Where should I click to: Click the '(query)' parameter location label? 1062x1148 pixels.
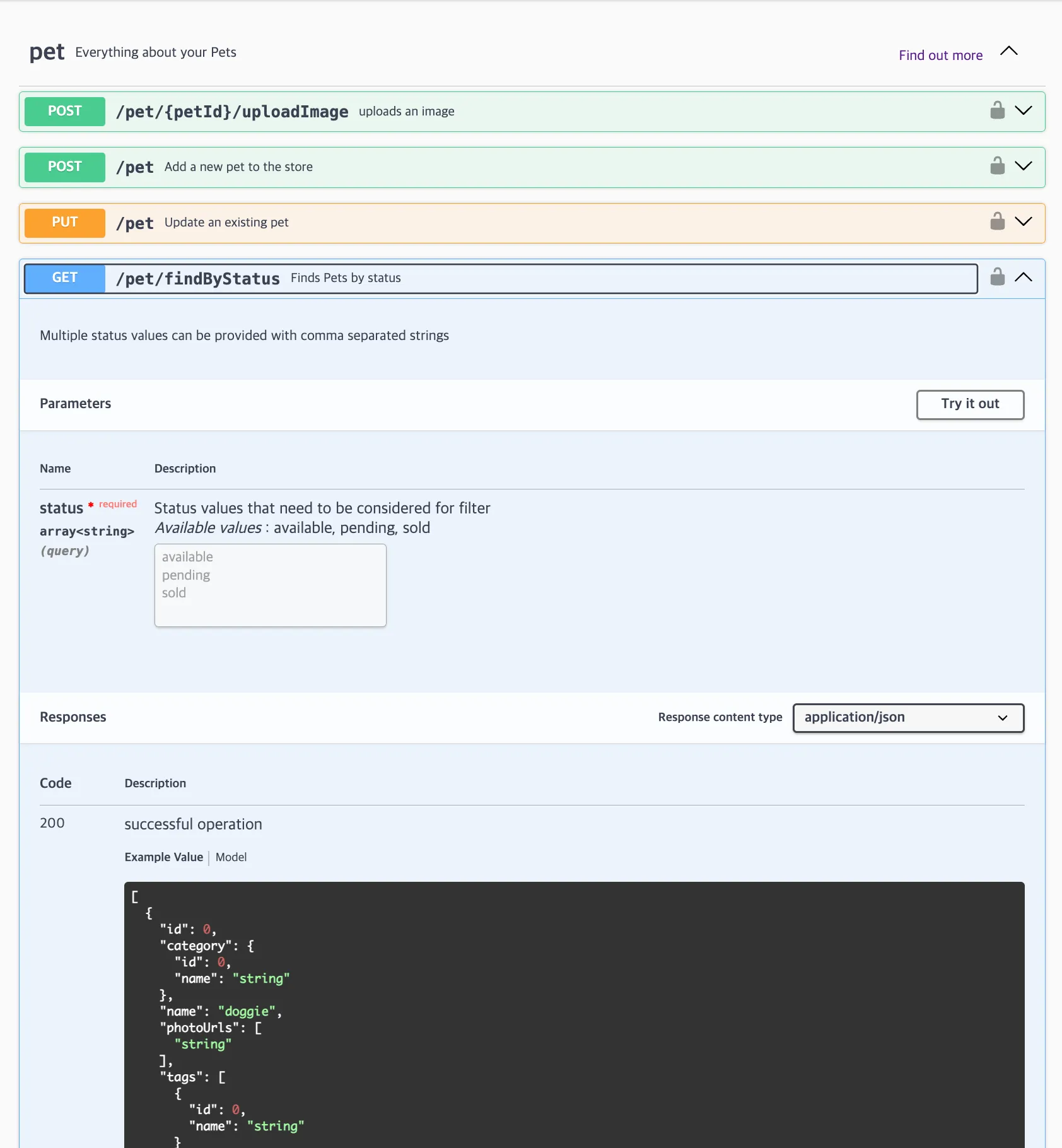click(x=65, y=551)
